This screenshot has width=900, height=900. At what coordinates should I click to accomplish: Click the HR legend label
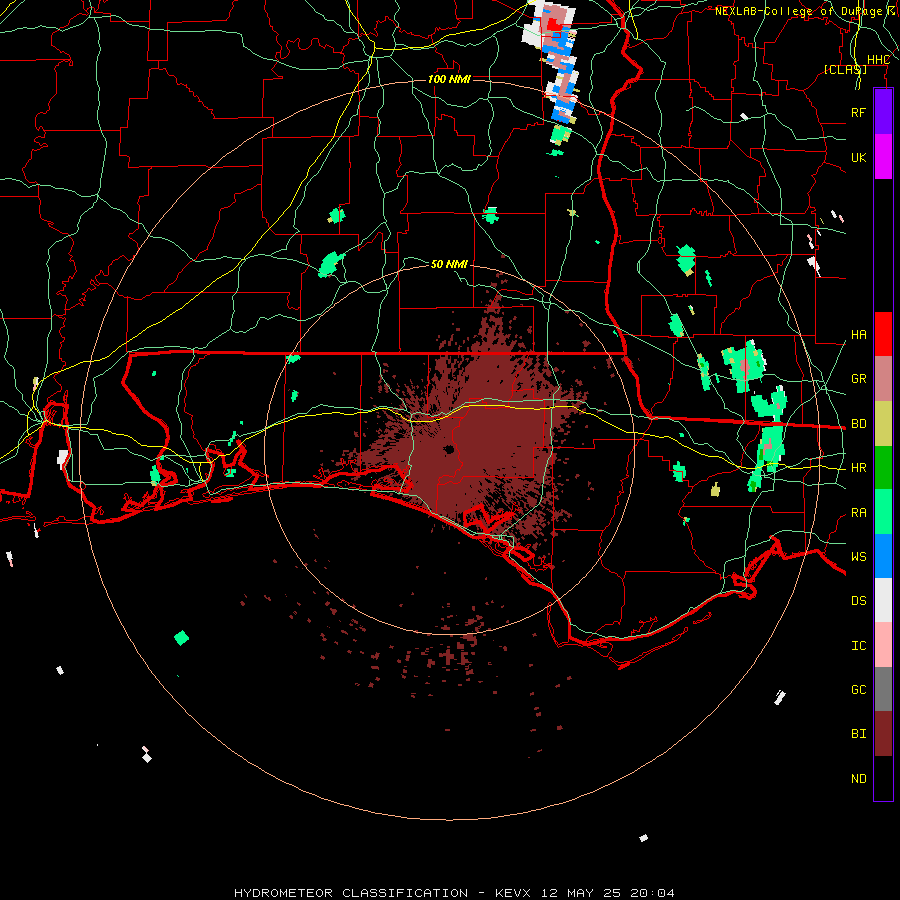coord(859,468)
